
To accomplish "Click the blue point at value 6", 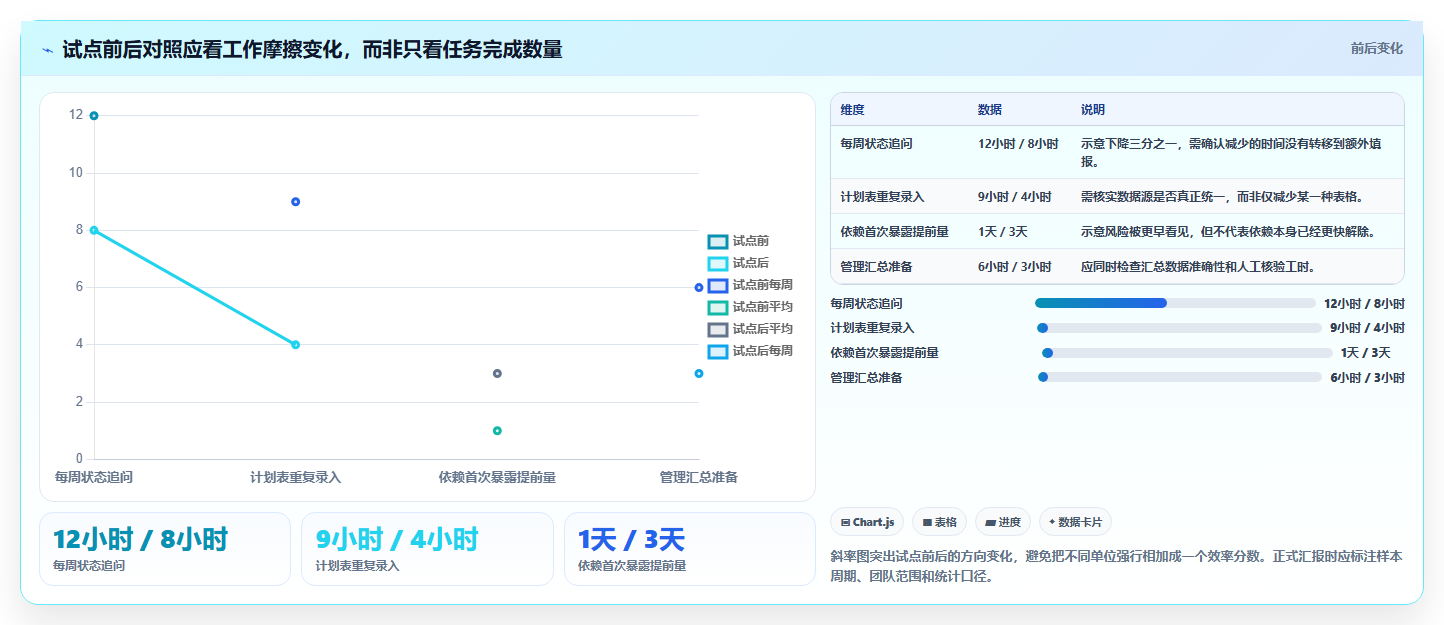I will 699,288.
